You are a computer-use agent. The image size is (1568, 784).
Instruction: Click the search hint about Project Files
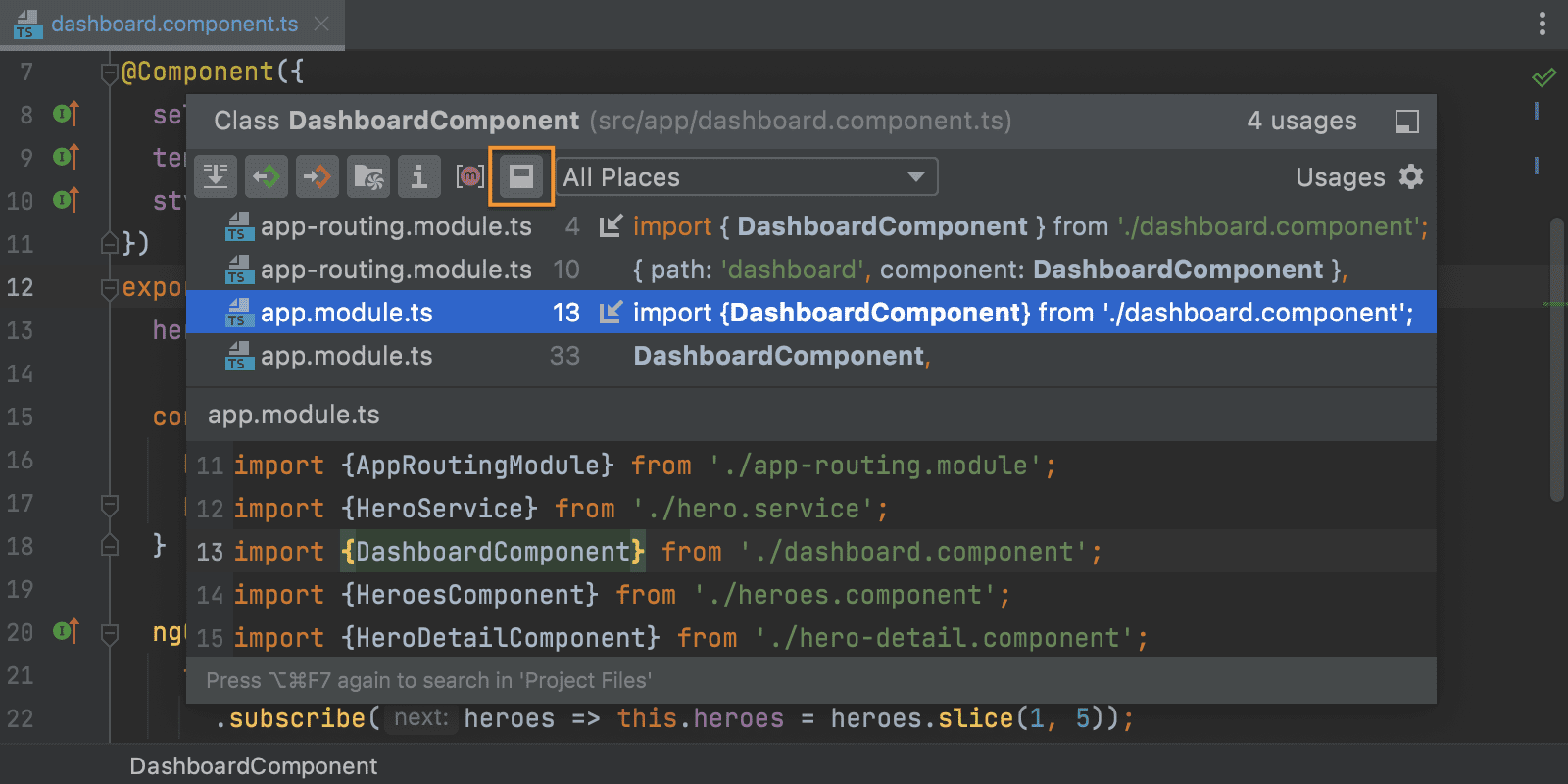[x=429, y=681]
